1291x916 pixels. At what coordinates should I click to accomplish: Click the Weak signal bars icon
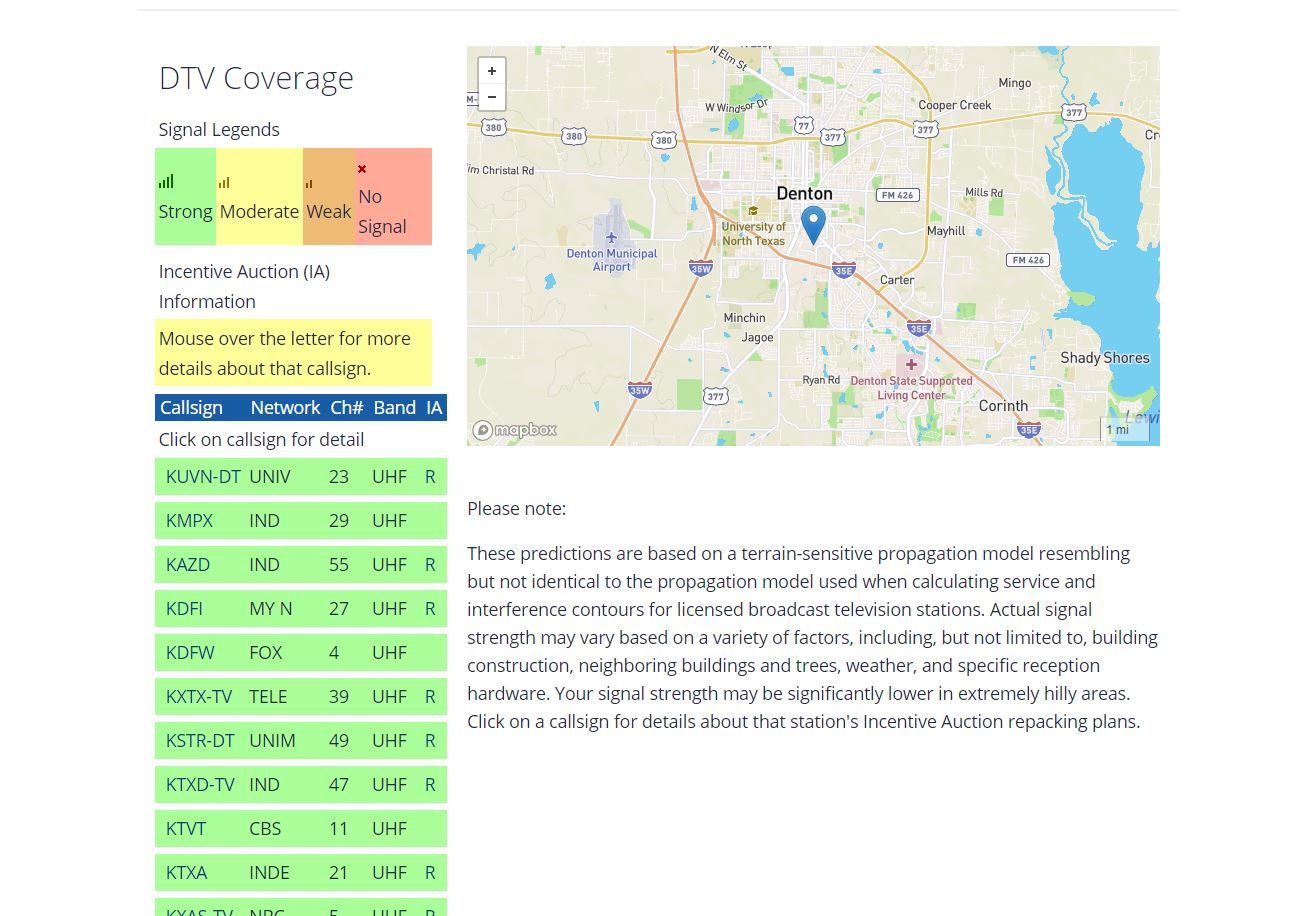[309, 184]
